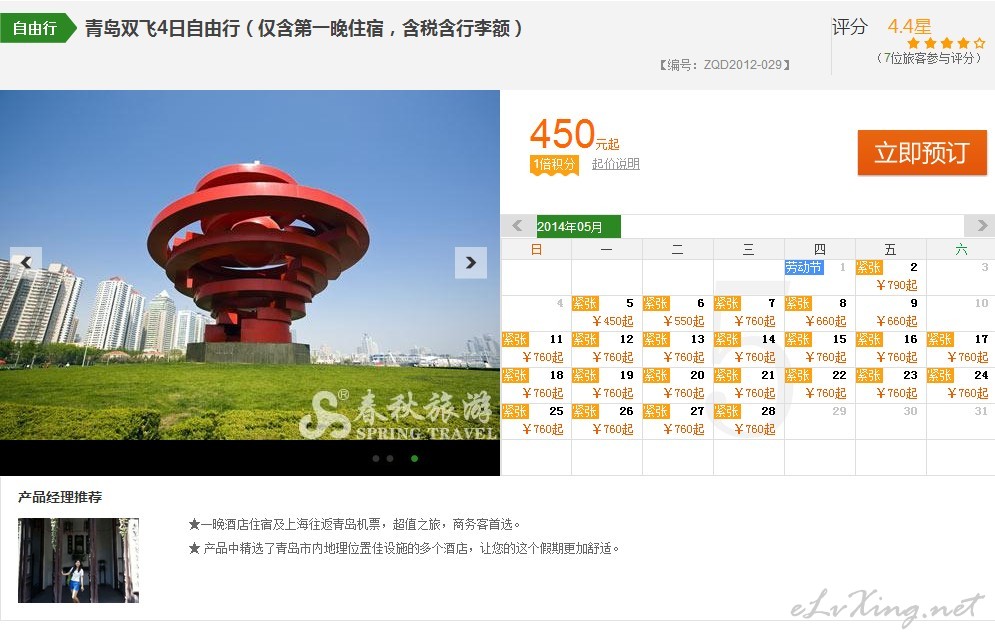Choose the May 8 departure date
Image resolution: width=995 pixels, height=641 pixels.
click(x=820, y=313)
